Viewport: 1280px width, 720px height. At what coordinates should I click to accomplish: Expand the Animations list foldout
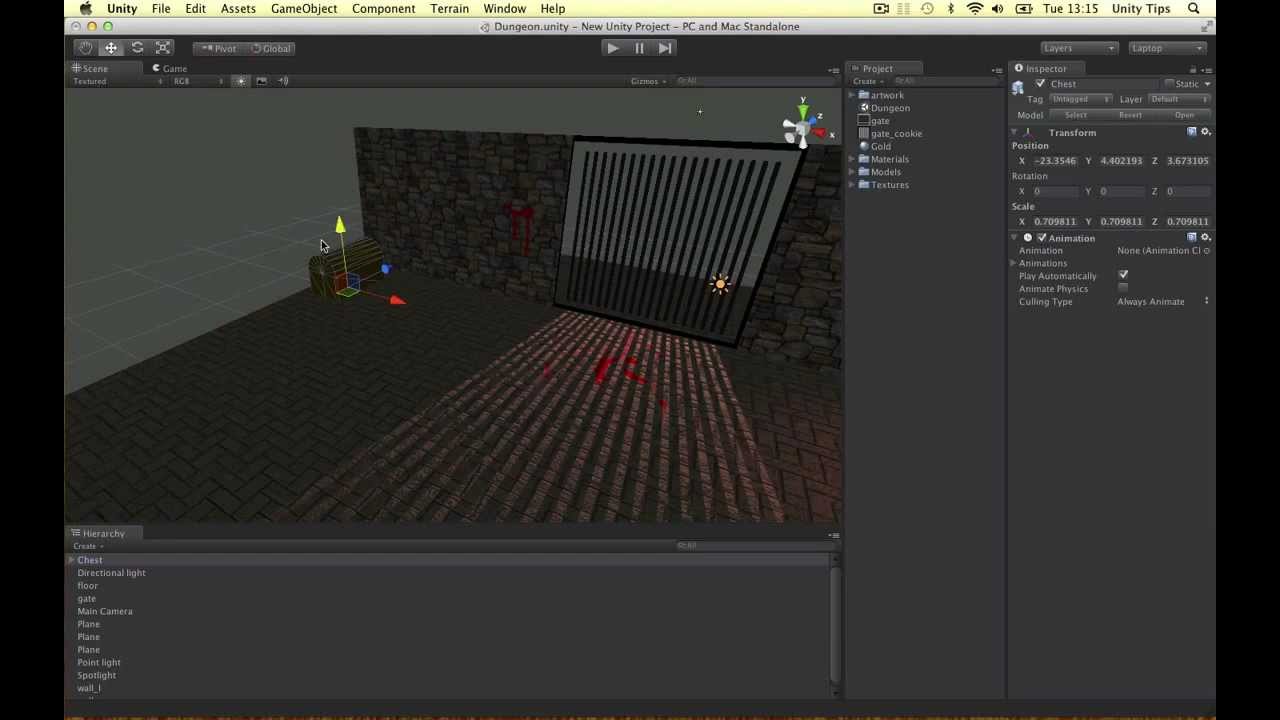(1014, 264)
